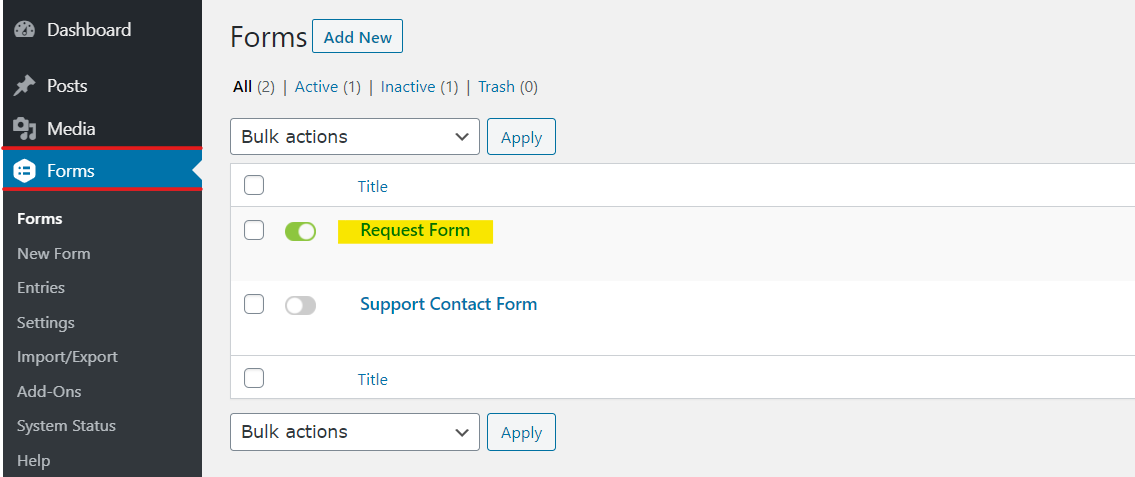Click the Posts pushpin icon
Viewport: 1135px width, 477px height.
pos(25,86)
